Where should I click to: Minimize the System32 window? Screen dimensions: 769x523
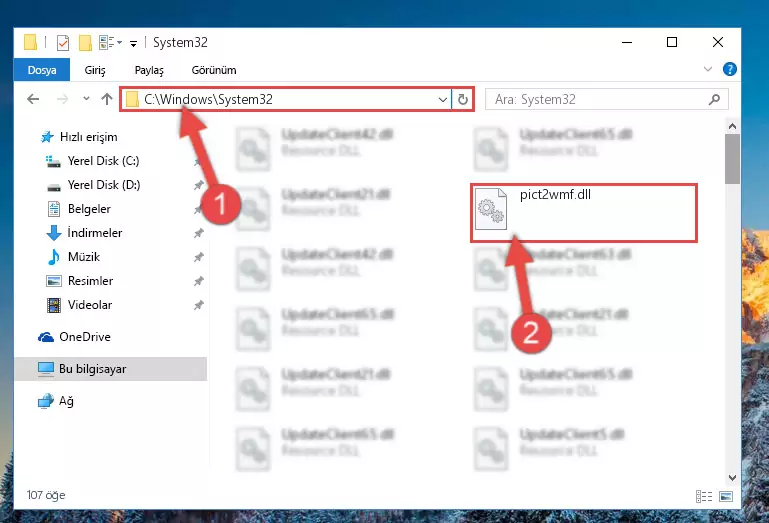click(x=627, y=42)
